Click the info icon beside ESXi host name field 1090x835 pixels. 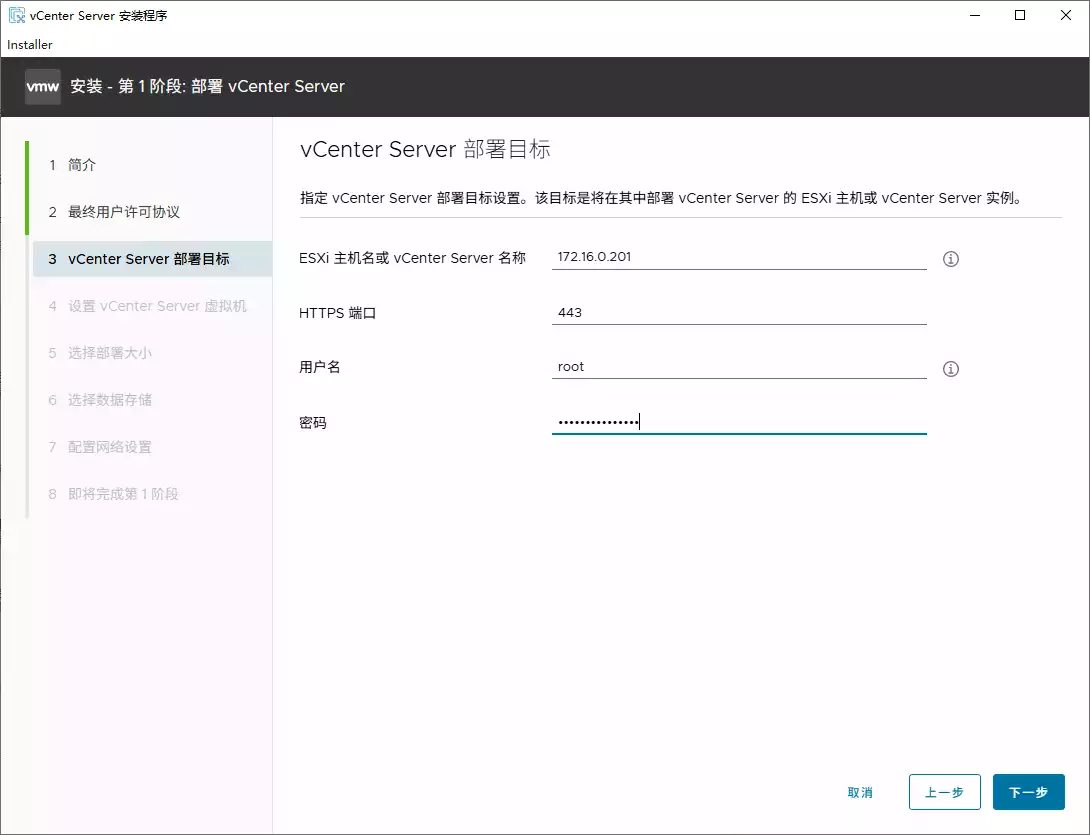(950, 259)
